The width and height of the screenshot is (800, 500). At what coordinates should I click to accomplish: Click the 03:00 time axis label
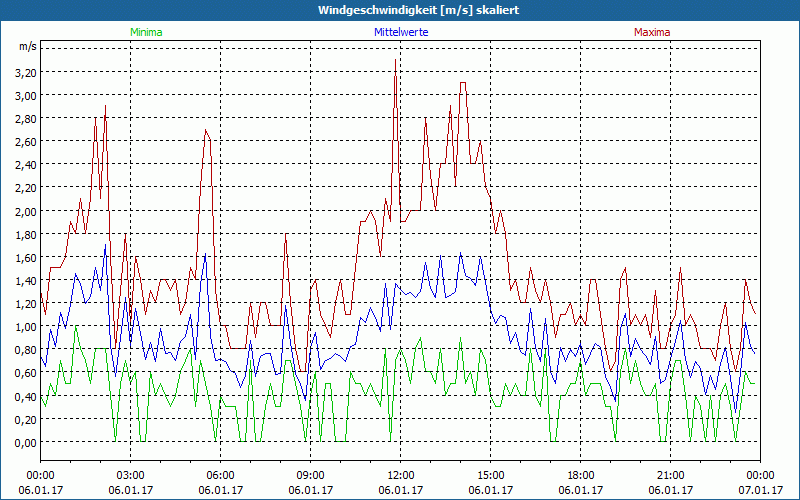tap(131, 476)
